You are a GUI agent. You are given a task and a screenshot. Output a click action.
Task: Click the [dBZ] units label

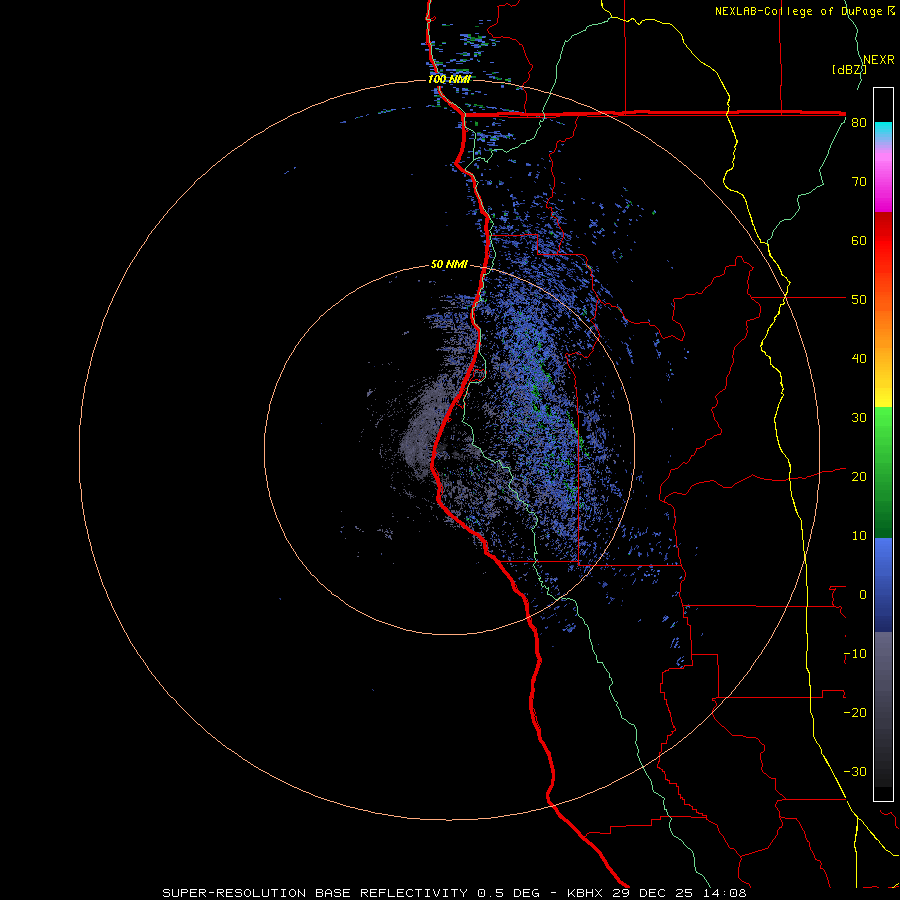click(849, 69)
